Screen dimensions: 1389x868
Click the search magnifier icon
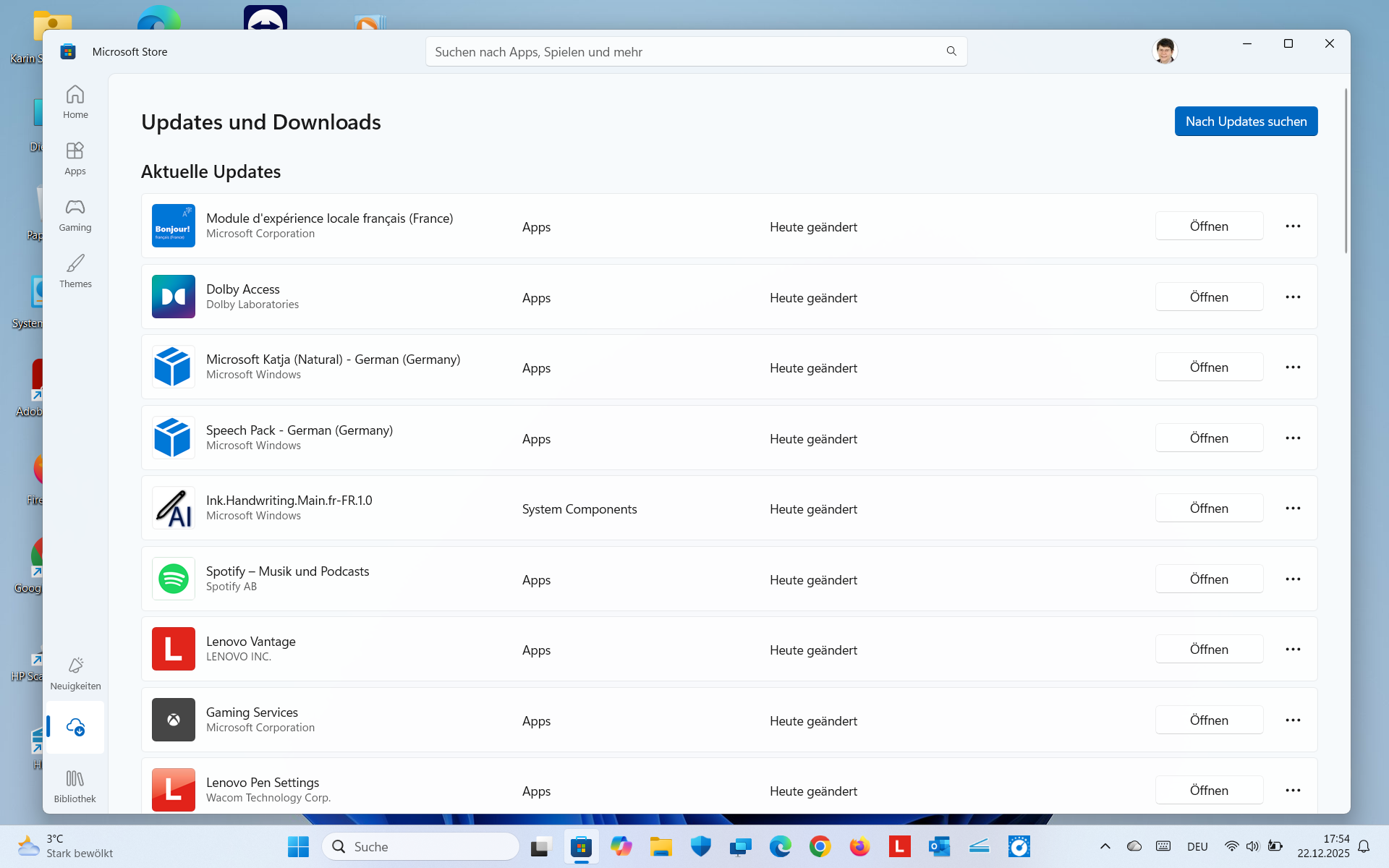coord(951,51)
